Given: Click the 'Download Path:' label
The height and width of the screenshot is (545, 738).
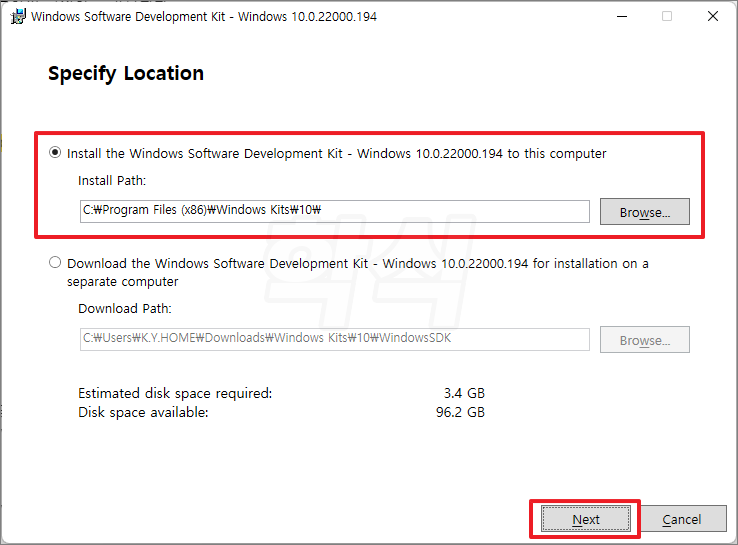Looking at the screenshot, I should (125, 309).
